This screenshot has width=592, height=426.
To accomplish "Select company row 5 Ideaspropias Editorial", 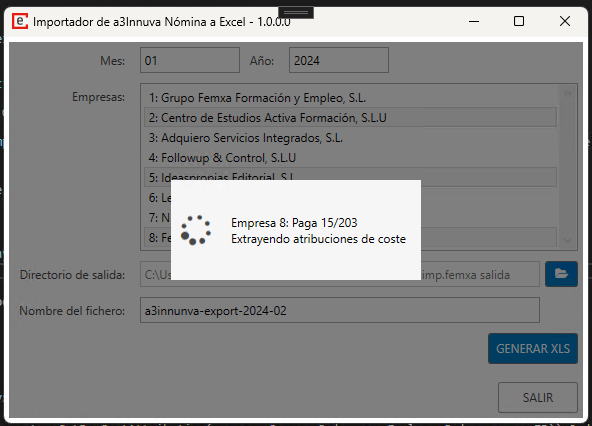I will (350, 177).
